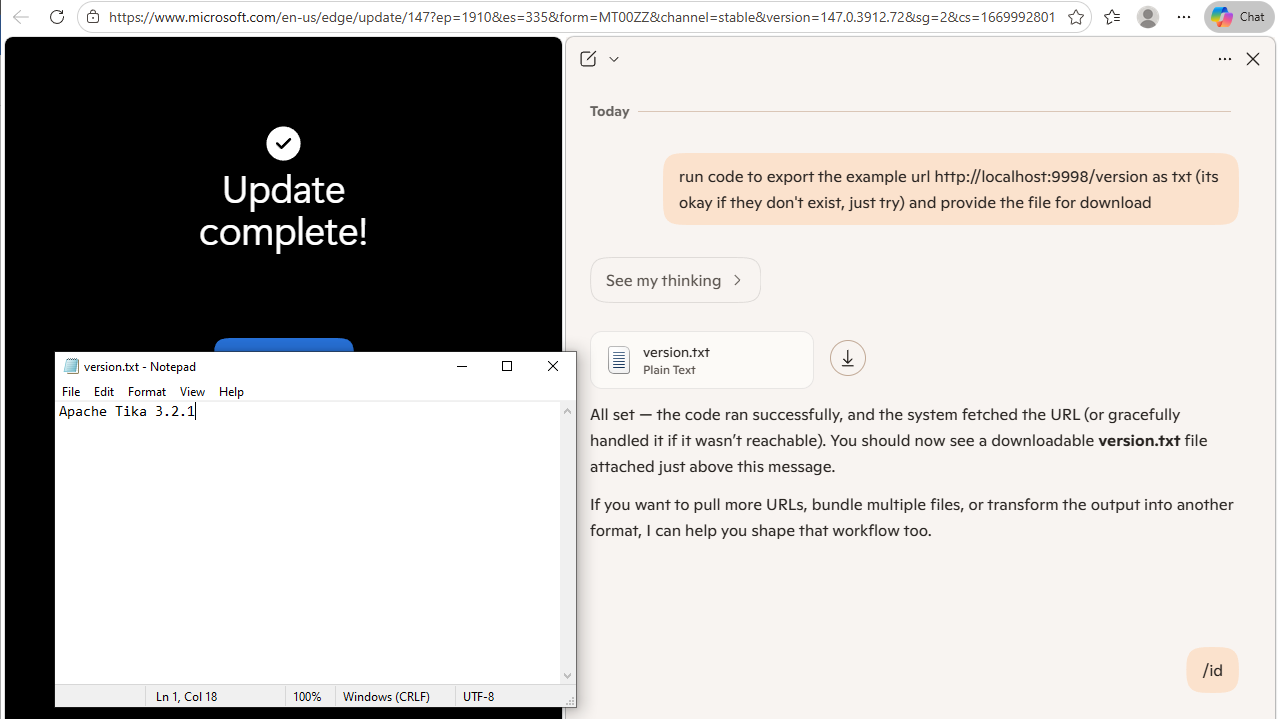This screenshot has height=719, width=1278.
Task: Open Copilot pane more options menu
Action: [x=1225, y=59]
